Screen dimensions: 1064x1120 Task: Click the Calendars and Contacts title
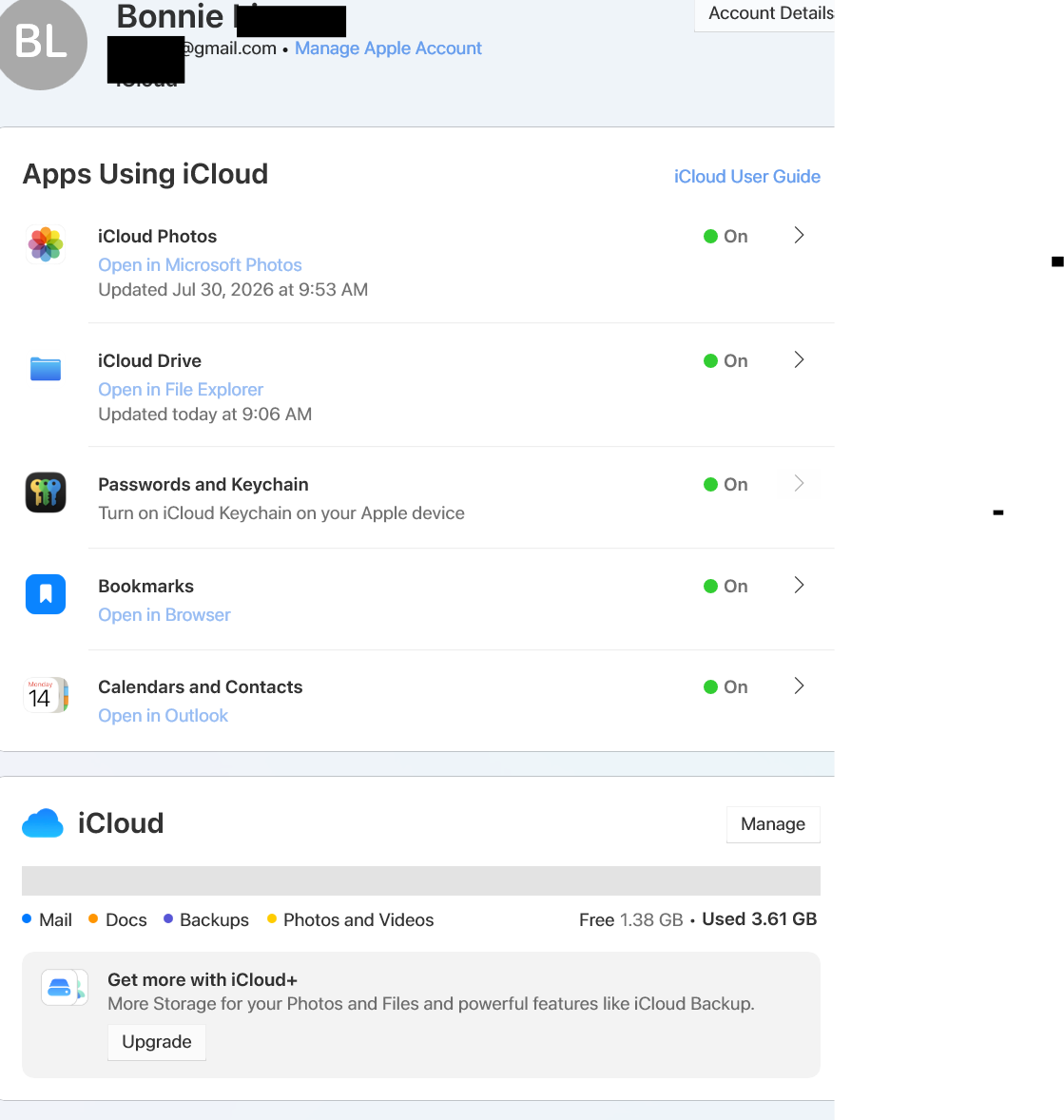[x=200, y=687]
